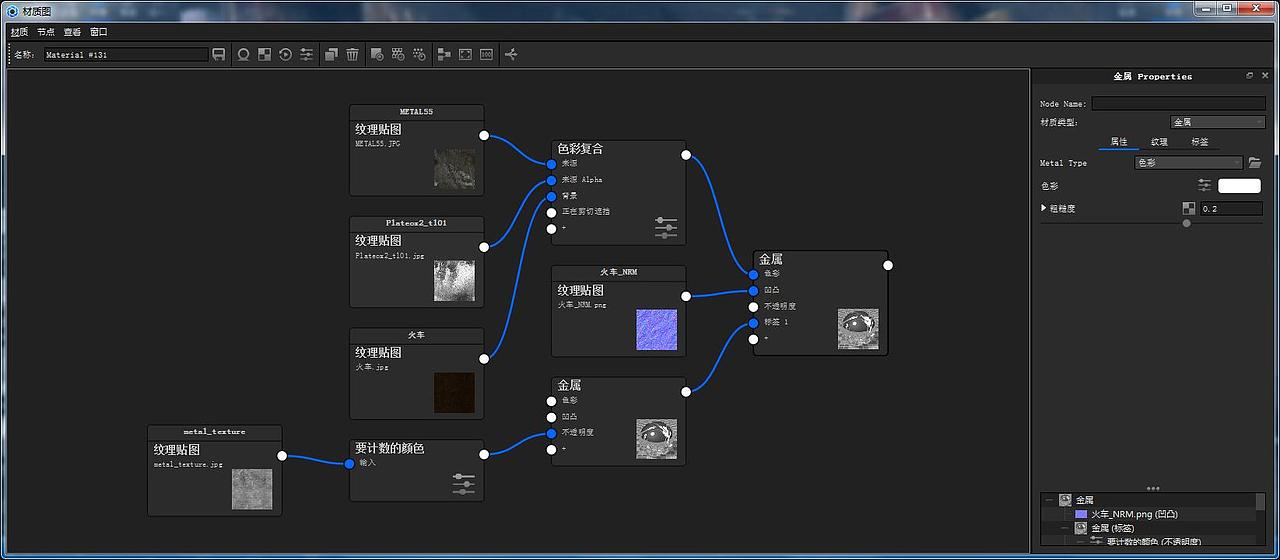Open the Metal Type dropdown showing 色彩
The width and height of the screenshot is (1280, 560).
click(x=1189, y=162)
